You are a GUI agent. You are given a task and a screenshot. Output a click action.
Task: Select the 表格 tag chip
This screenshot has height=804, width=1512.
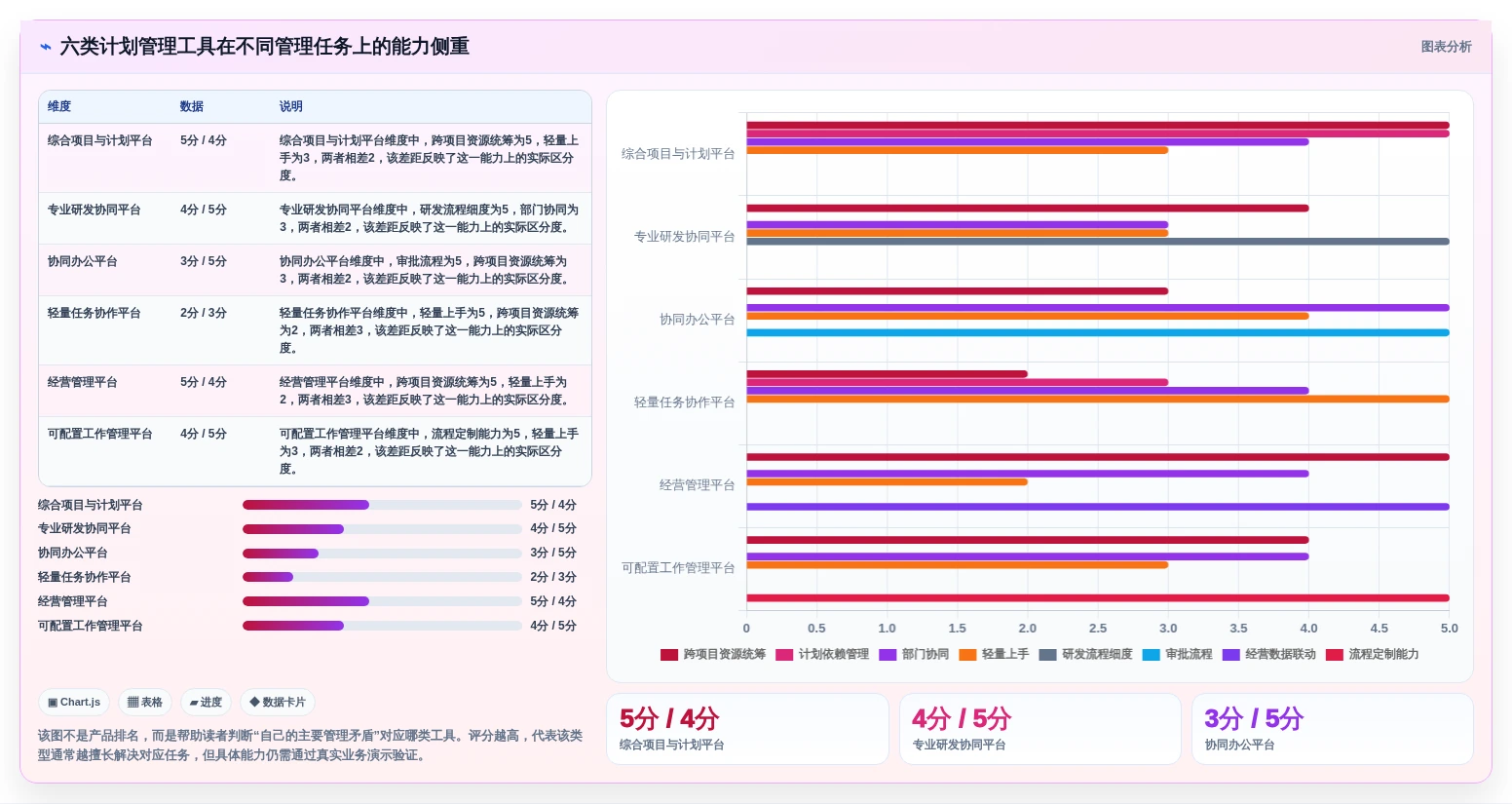[x=145, y=702]
